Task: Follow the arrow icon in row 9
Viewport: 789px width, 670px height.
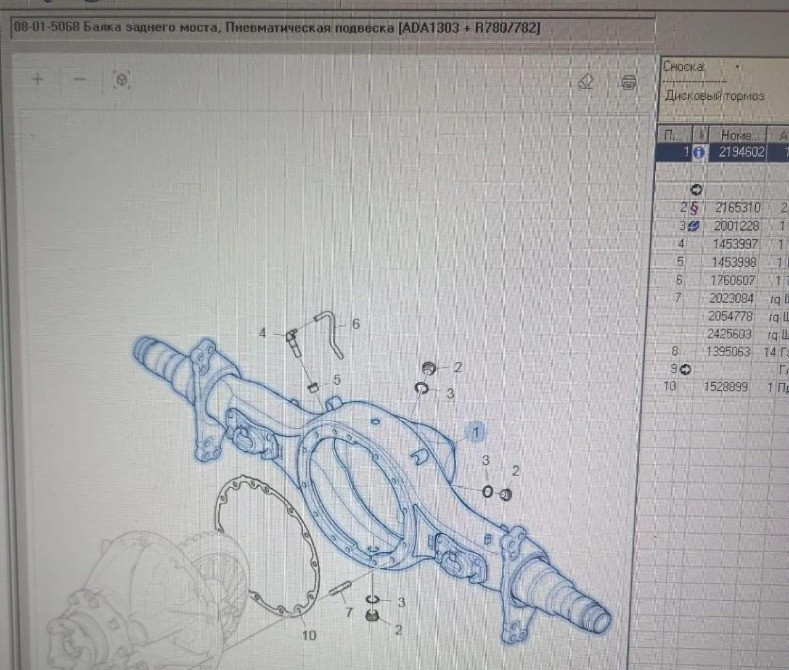Action: tap(685, 370)
